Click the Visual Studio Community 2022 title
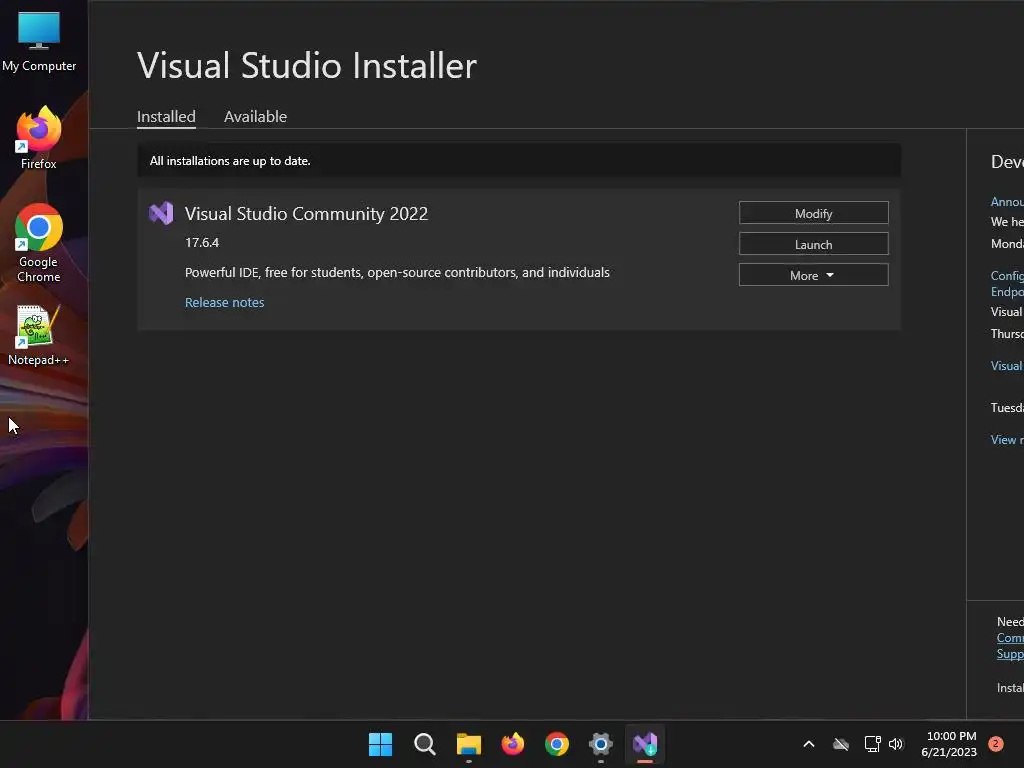Viewport: 1024px width, 768px height. coord(306,214)
